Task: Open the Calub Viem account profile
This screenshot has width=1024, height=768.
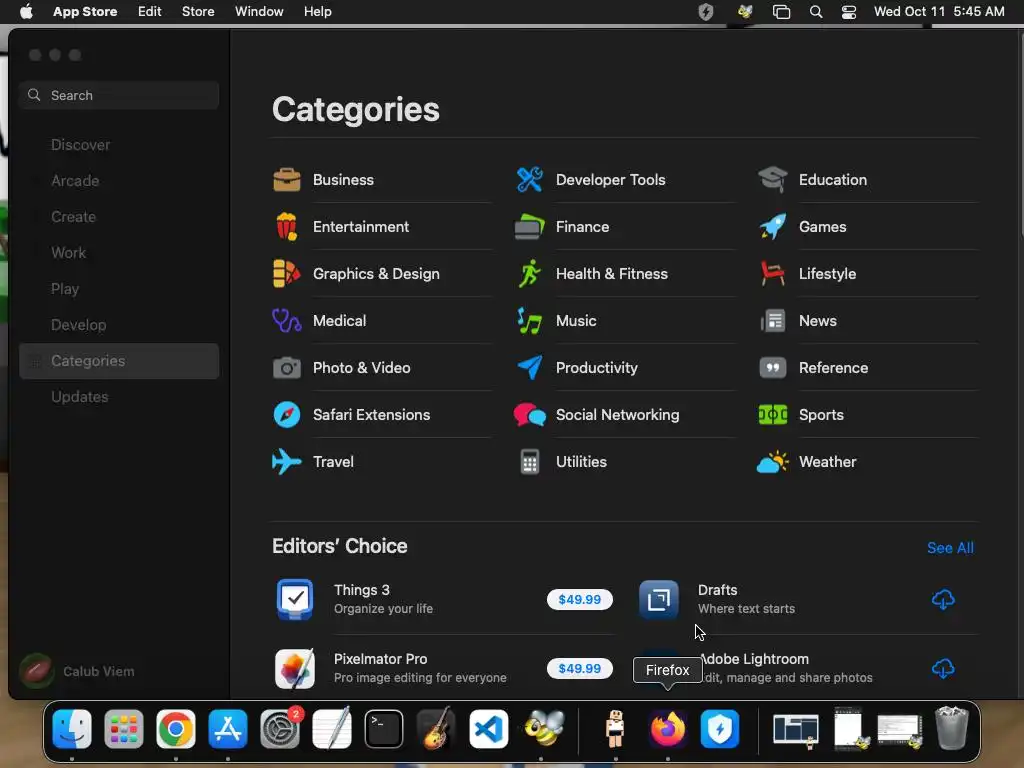Action: [x=77, y=671]
